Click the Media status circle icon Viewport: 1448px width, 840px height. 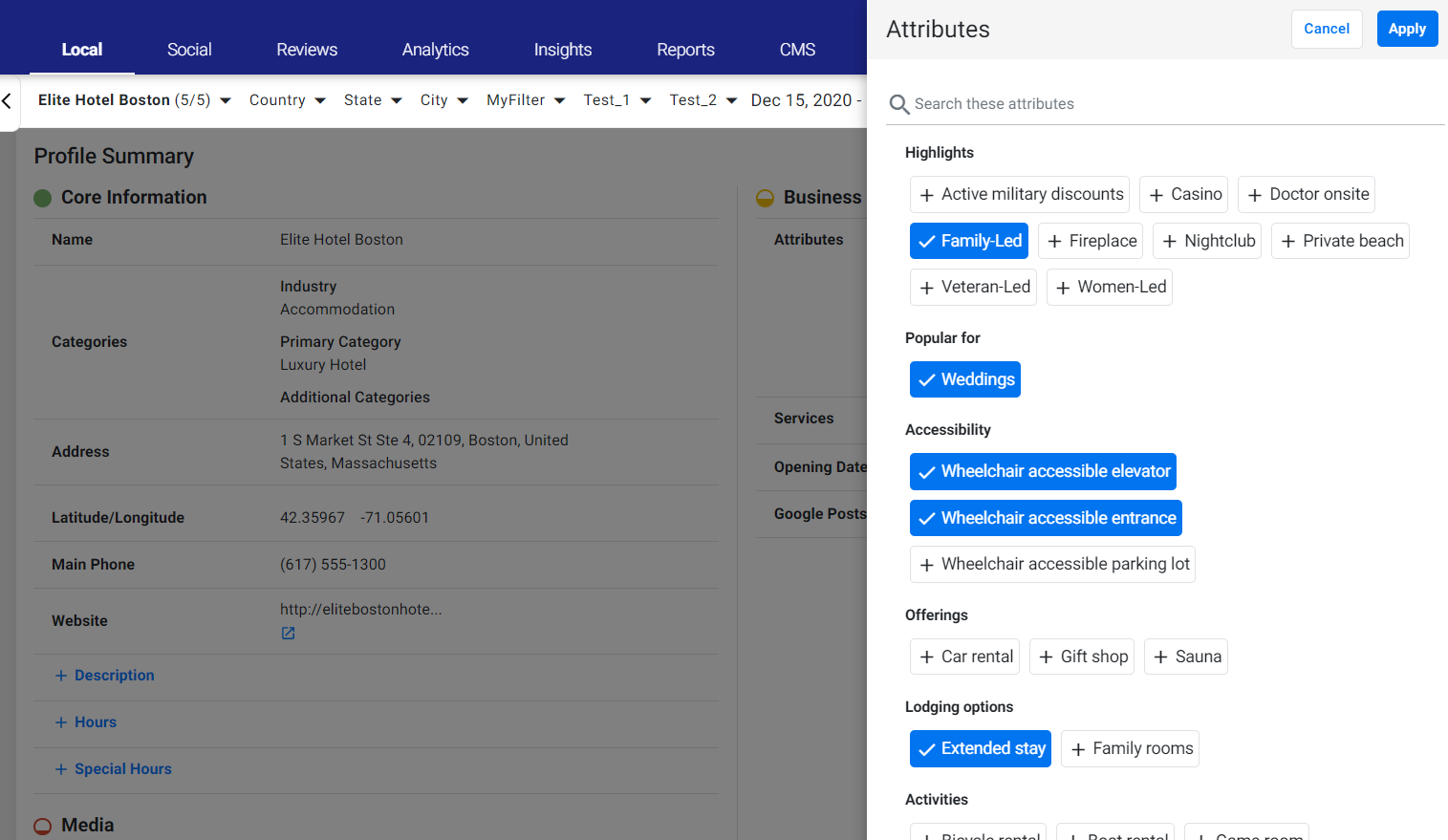tap(42, 826)
